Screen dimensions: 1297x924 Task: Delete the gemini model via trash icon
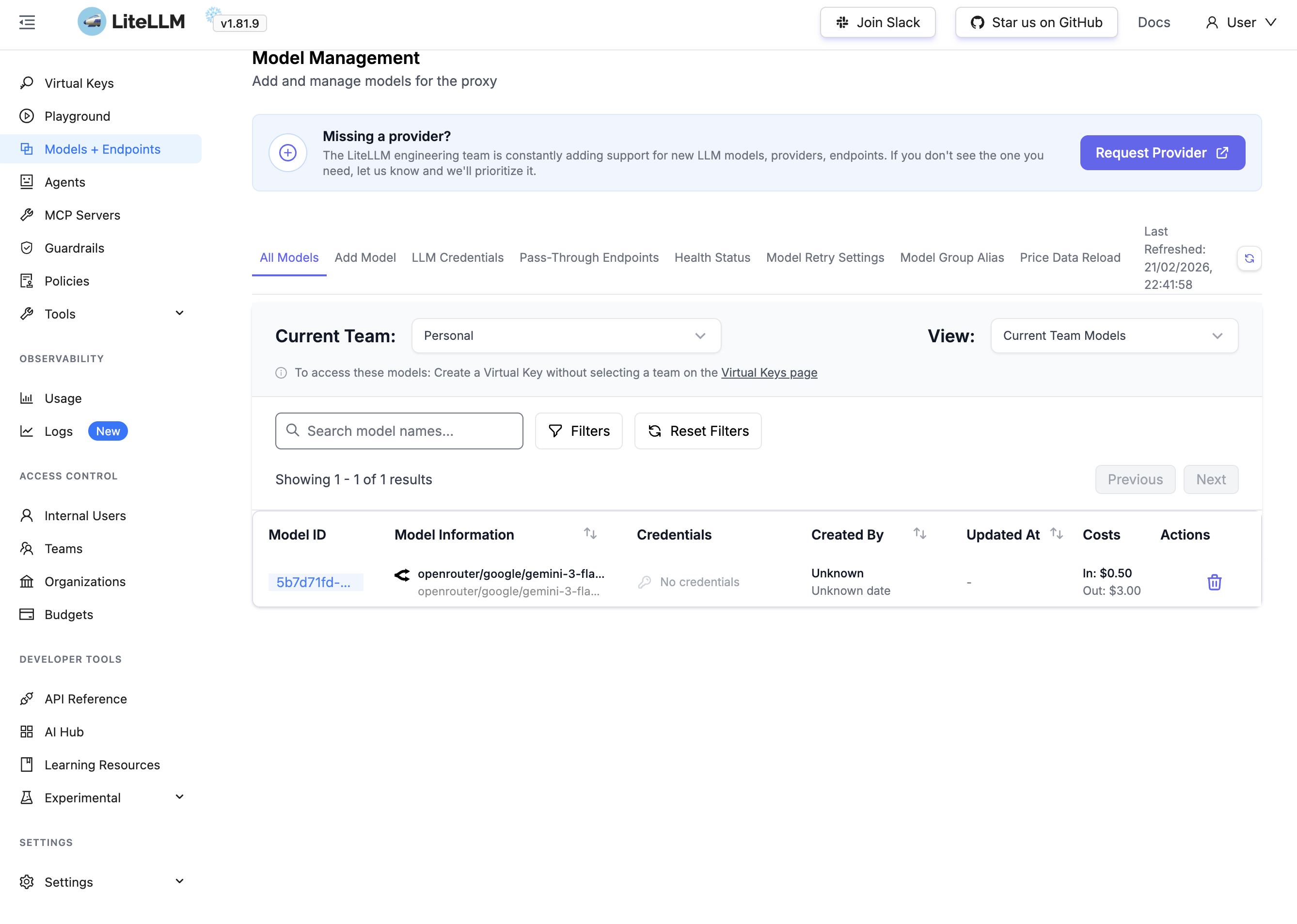(x=1214, y=582)
